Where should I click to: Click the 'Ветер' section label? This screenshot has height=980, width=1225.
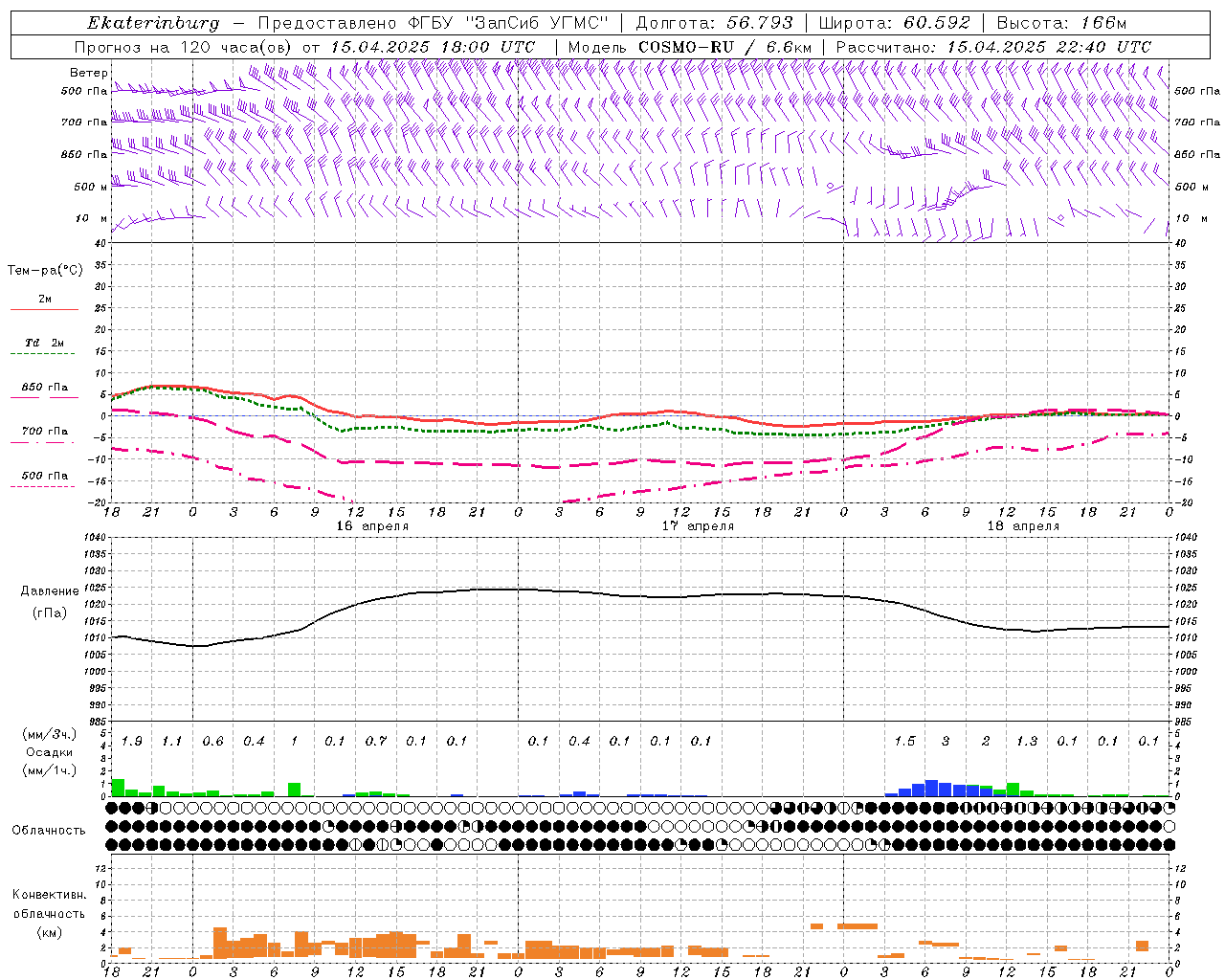[x=88, y=73]
